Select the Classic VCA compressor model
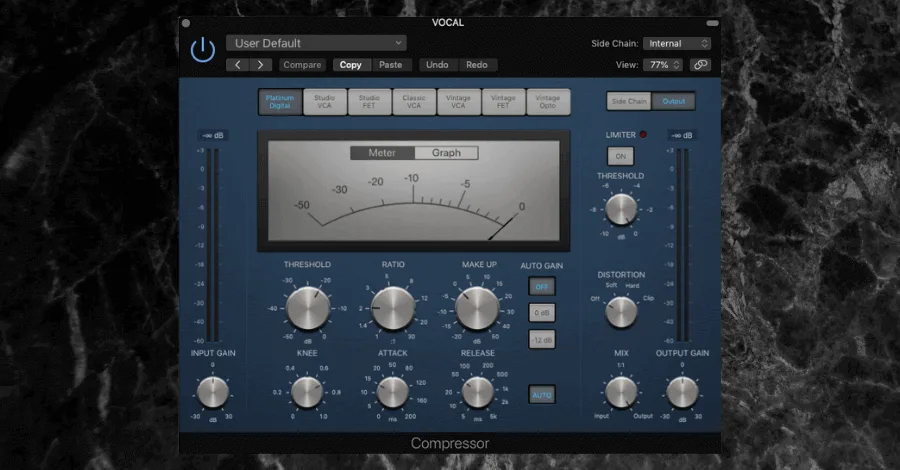Image resolution: width=900 pixels, height=470 pixels. pos(414,102)
